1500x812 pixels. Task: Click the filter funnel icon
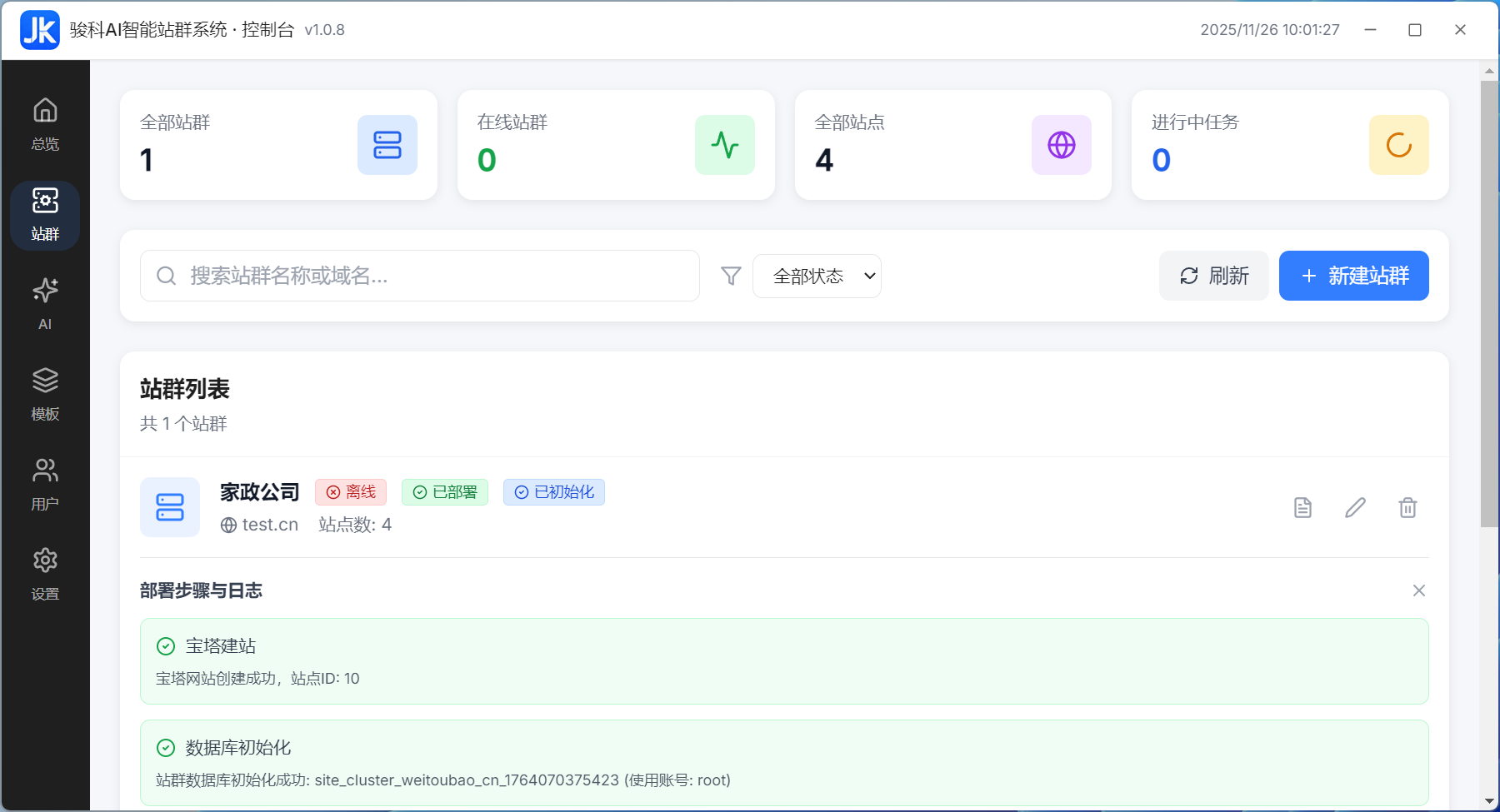coord(731,276)
